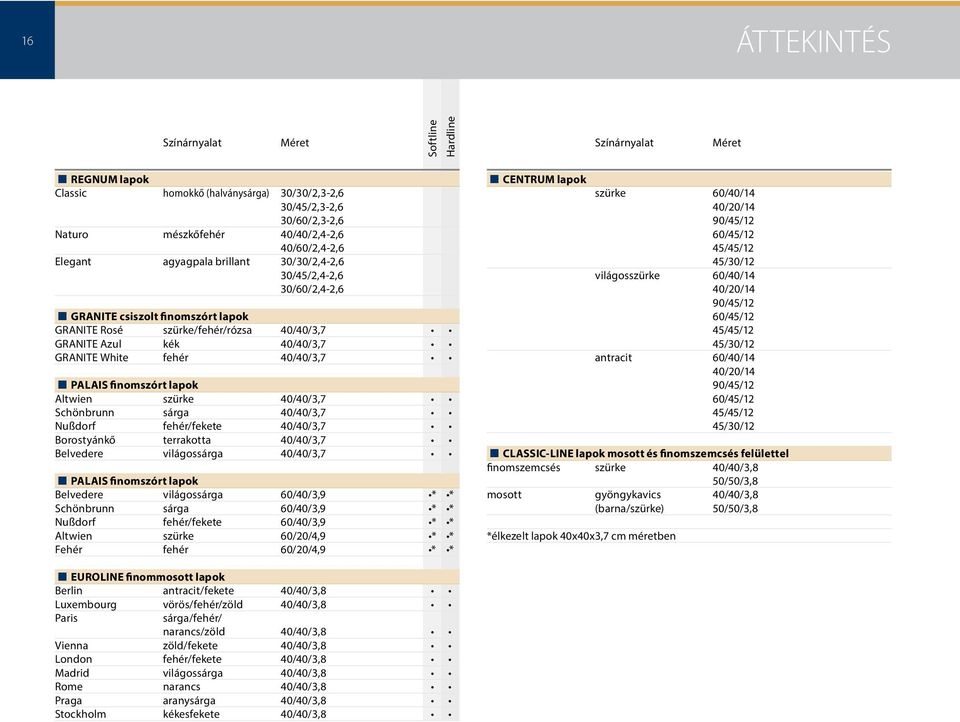960x722 pixels.
Task: Select the Elegant row label
Action: pos(73,262)
